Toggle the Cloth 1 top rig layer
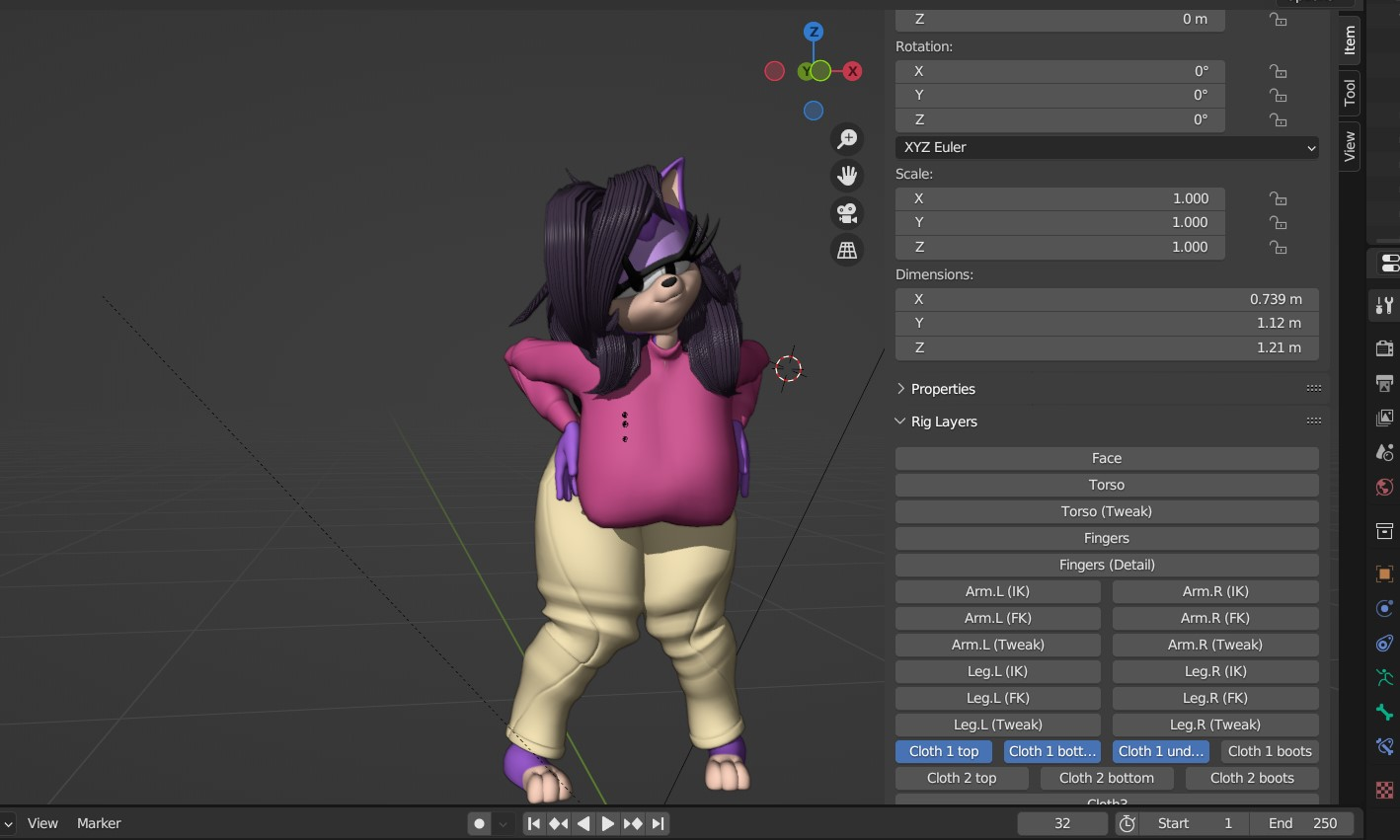This screenshot has width=1400, height=840. [x=943, y=751]
